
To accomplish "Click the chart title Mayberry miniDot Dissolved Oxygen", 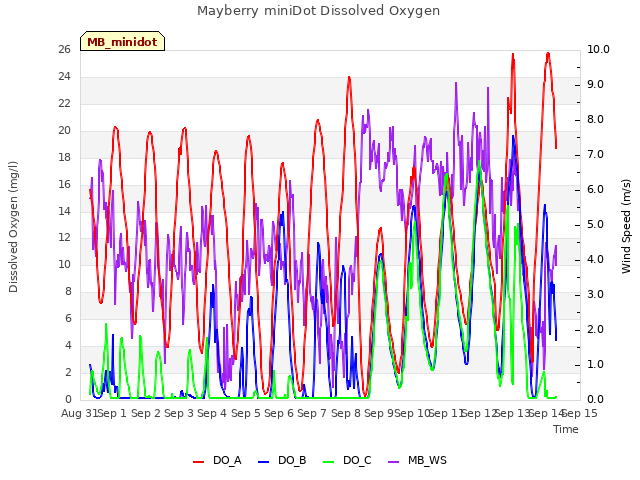I will (x=318, y=11).
